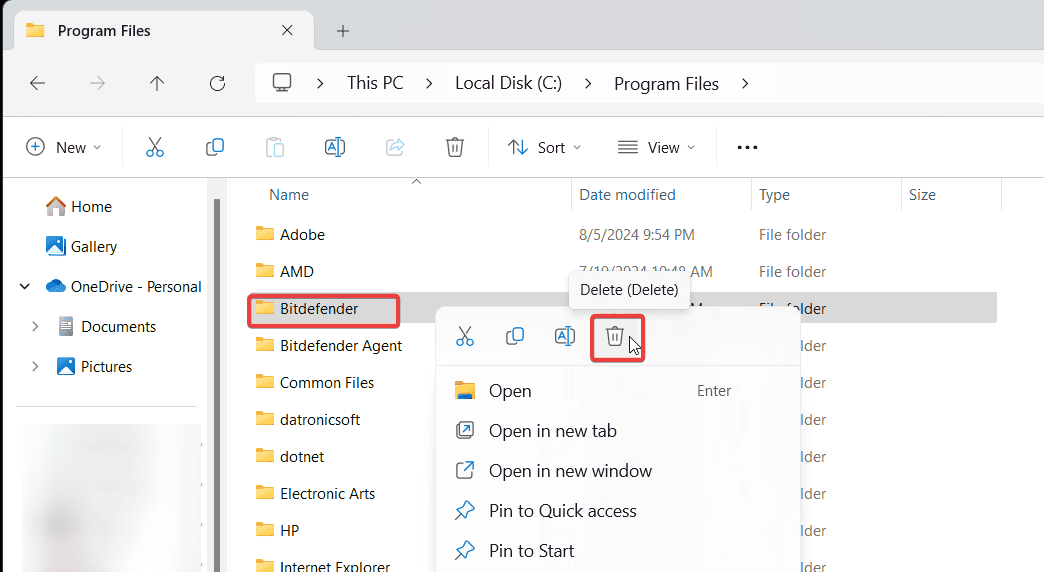Close the Program Files tab
Image resolution: width=1044 pixels, height=572 pixels.
(287, 31)
